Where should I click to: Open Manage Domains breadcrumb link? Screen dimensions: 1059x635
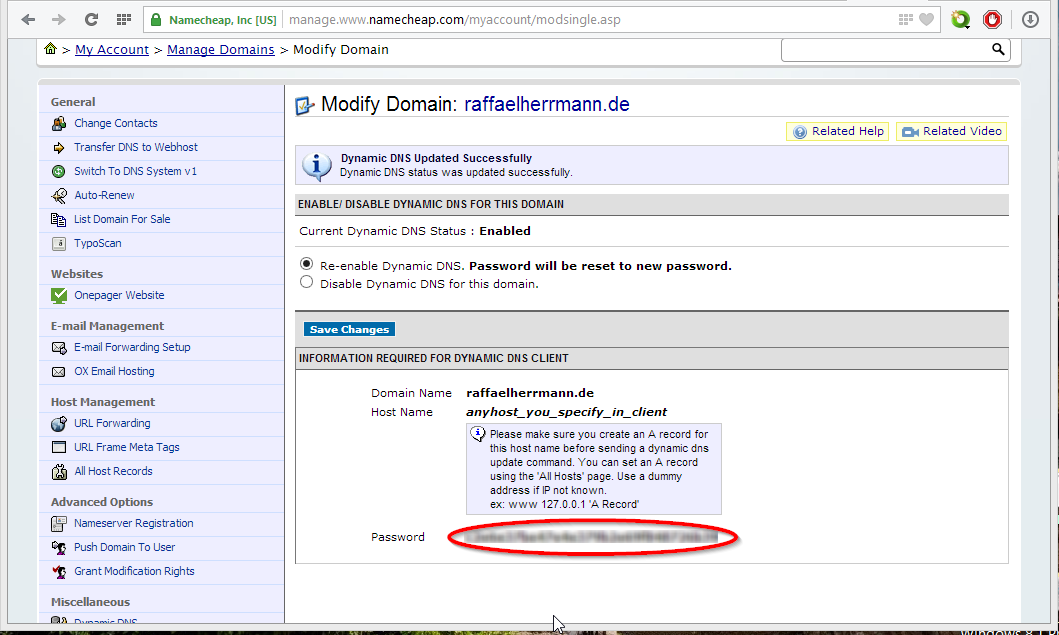pos(221,49)
